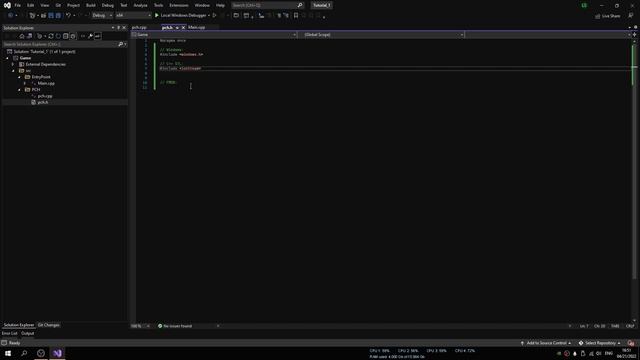This screenshot has width=640, height=360.
Task: Collapse the PCH folder
Action: click(19, 90)
